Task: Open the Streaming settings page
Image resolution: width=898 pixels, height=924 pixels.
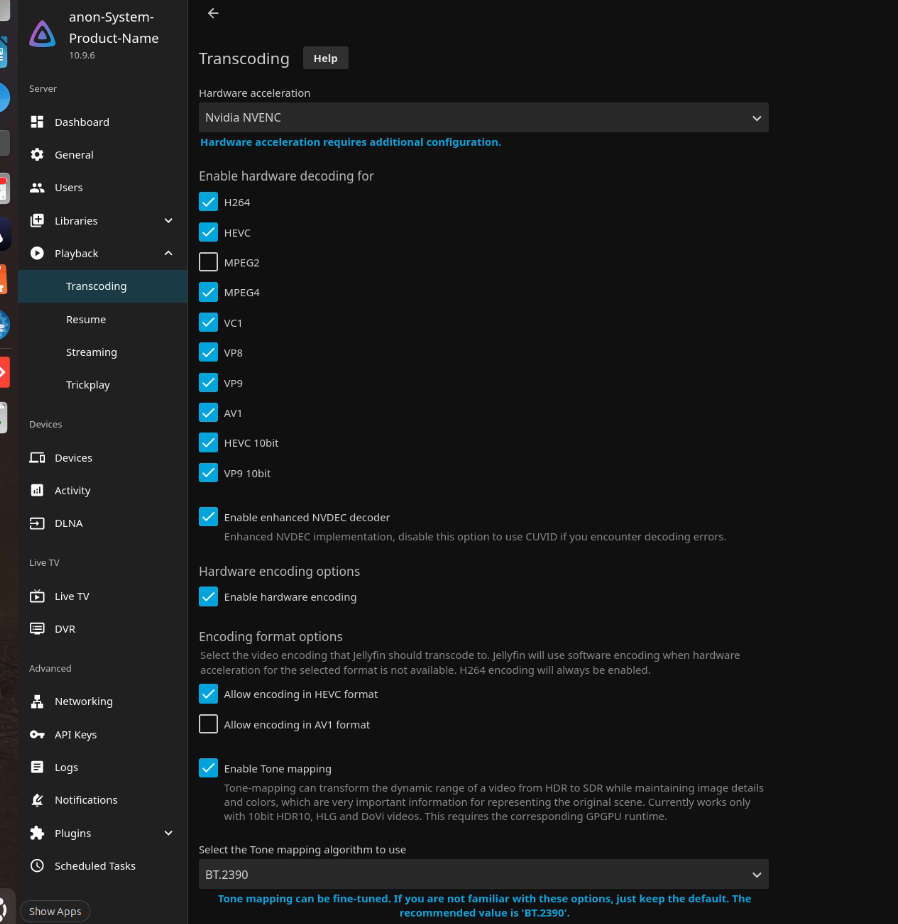Action: click(91, 353)
